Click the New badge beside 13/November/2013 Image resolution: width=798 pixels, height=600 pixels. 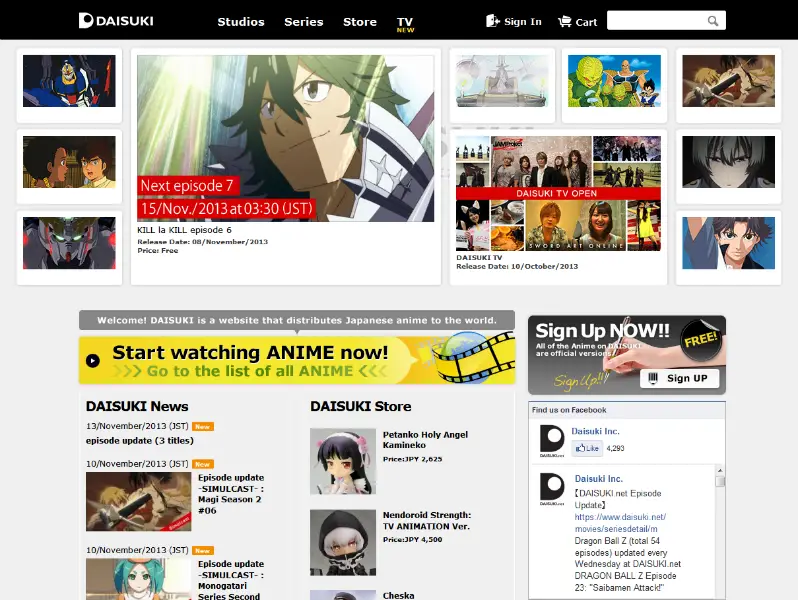203,426
